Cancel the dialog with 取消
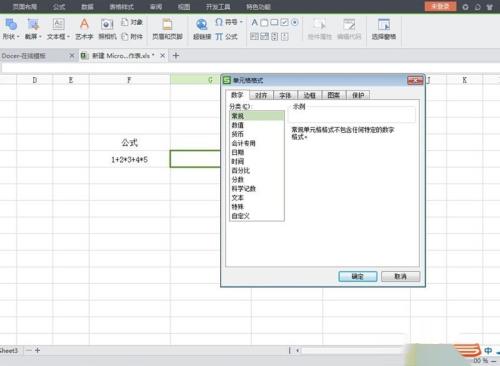 click(400, 276)
